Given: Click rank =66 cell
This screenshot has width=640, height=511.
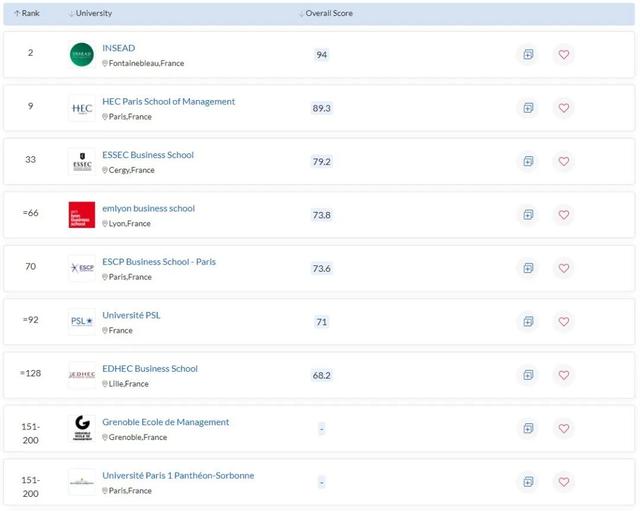Looking at the screenshot, I should click(31, 213).
